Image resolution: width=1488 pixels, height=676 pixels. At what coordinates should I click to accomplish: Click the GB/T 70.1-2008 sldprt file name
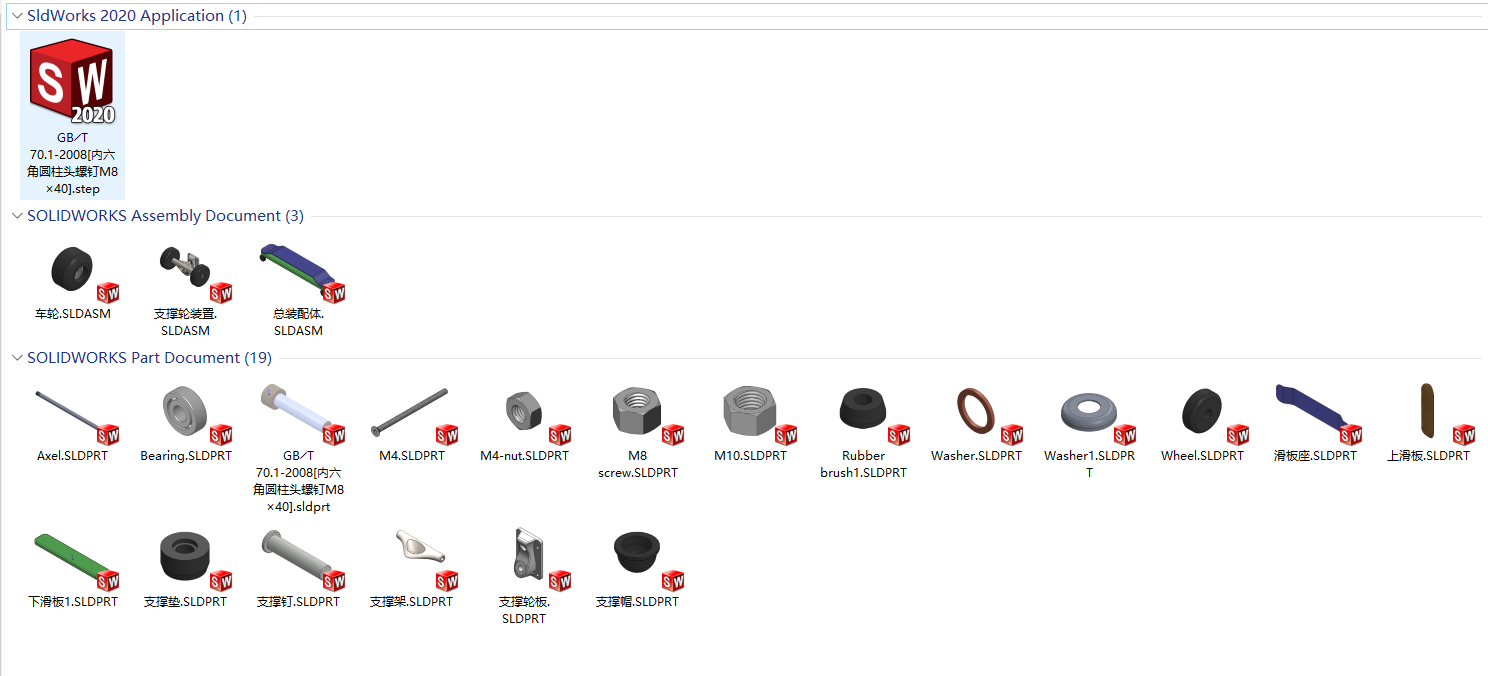299,481
